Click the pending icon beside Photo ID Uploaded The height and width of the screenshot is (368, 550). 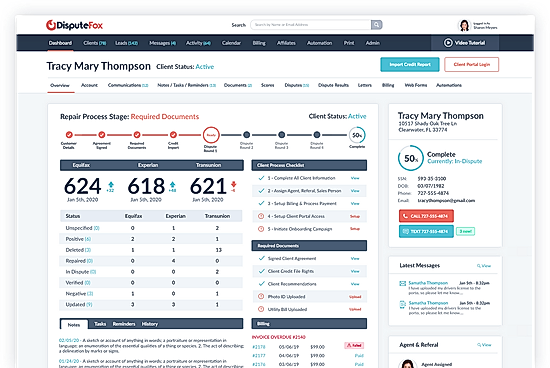coord(261,296)
